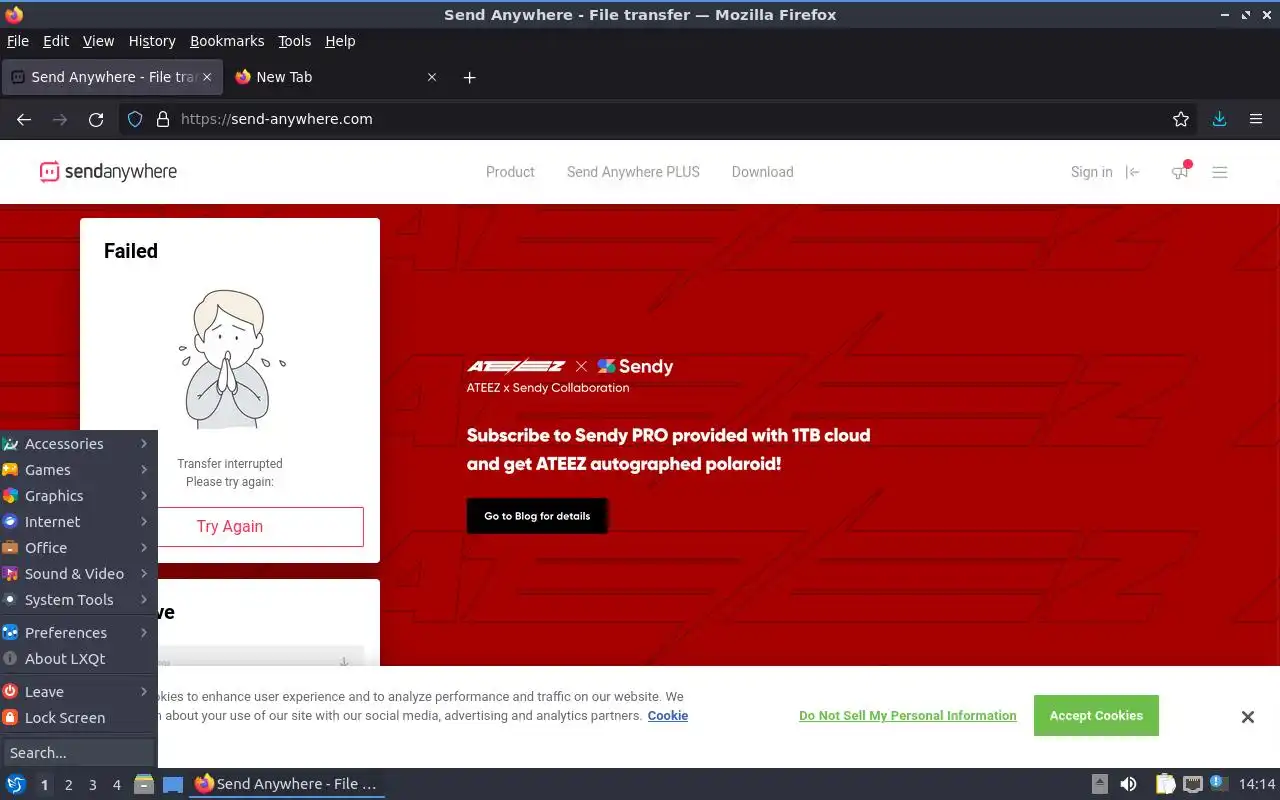
Task: Switch to virtual desktop 3
Action: tap(93, 785)
